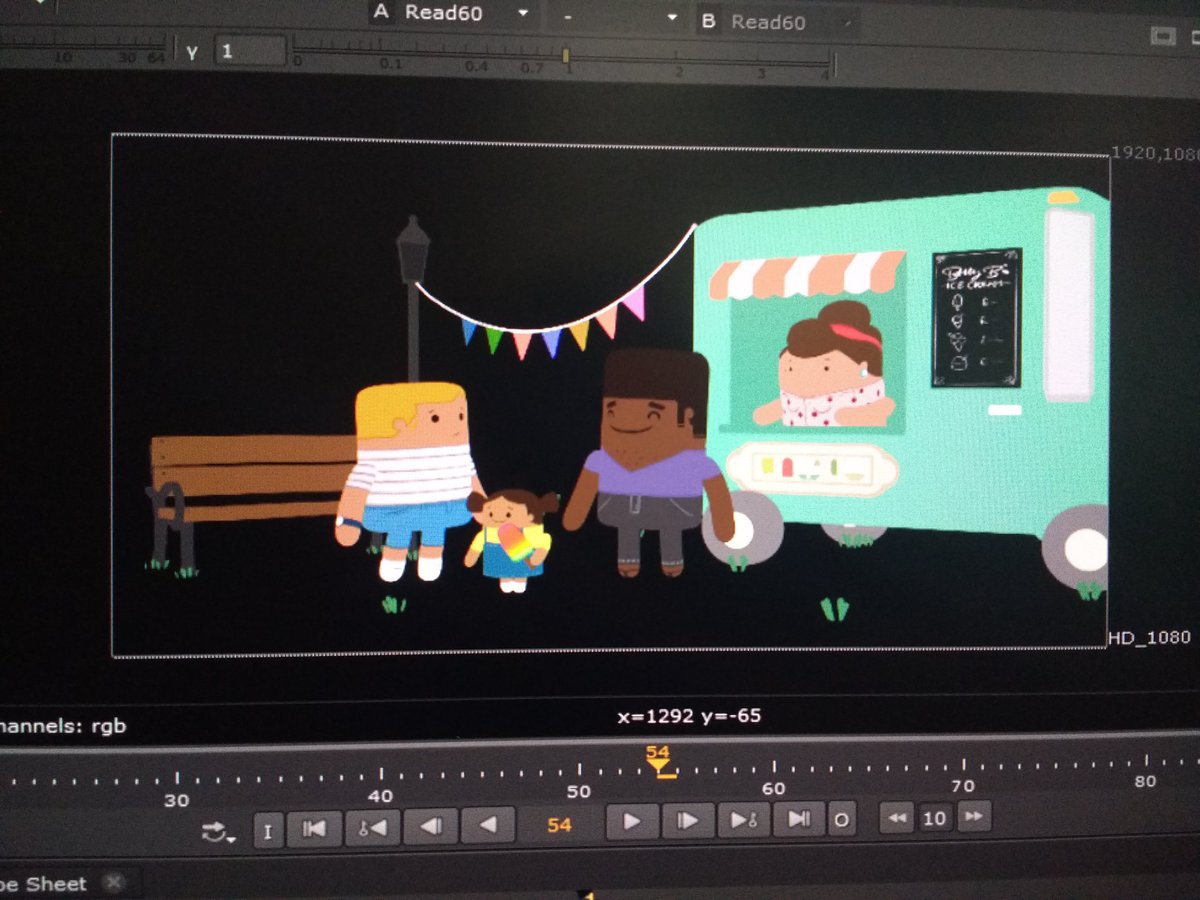The height and width of the screenshot is (900, 1200).
Task: Close the Dope Sheet tab
Action: click(113, 882)
